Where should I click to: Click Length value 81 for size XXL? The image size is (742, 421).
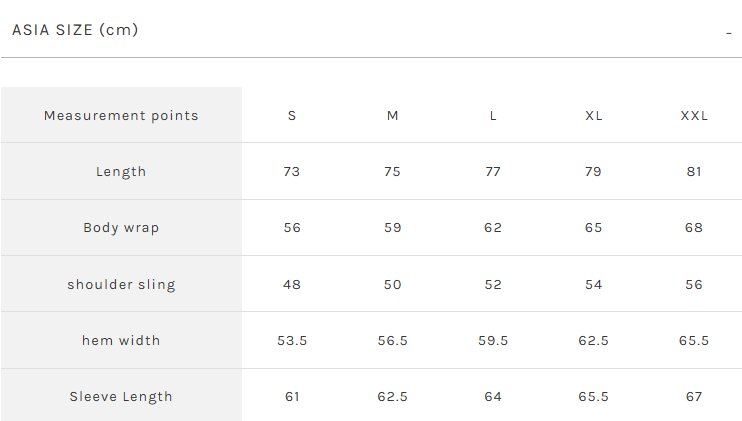[694, 172]
